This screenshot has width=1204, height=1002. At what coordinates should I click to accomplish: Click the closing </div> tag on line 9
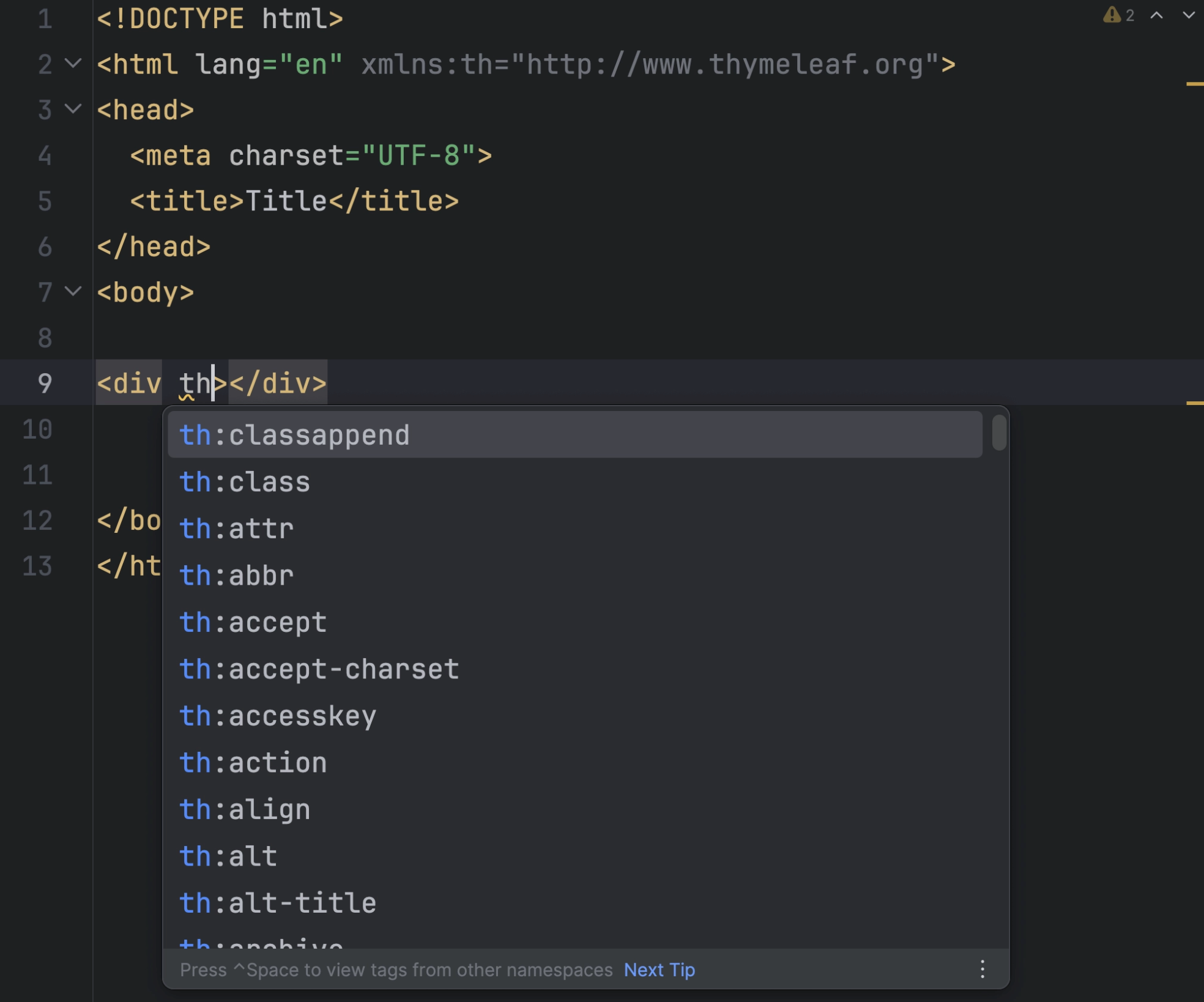pyautogui.click(x=278, y=383)
